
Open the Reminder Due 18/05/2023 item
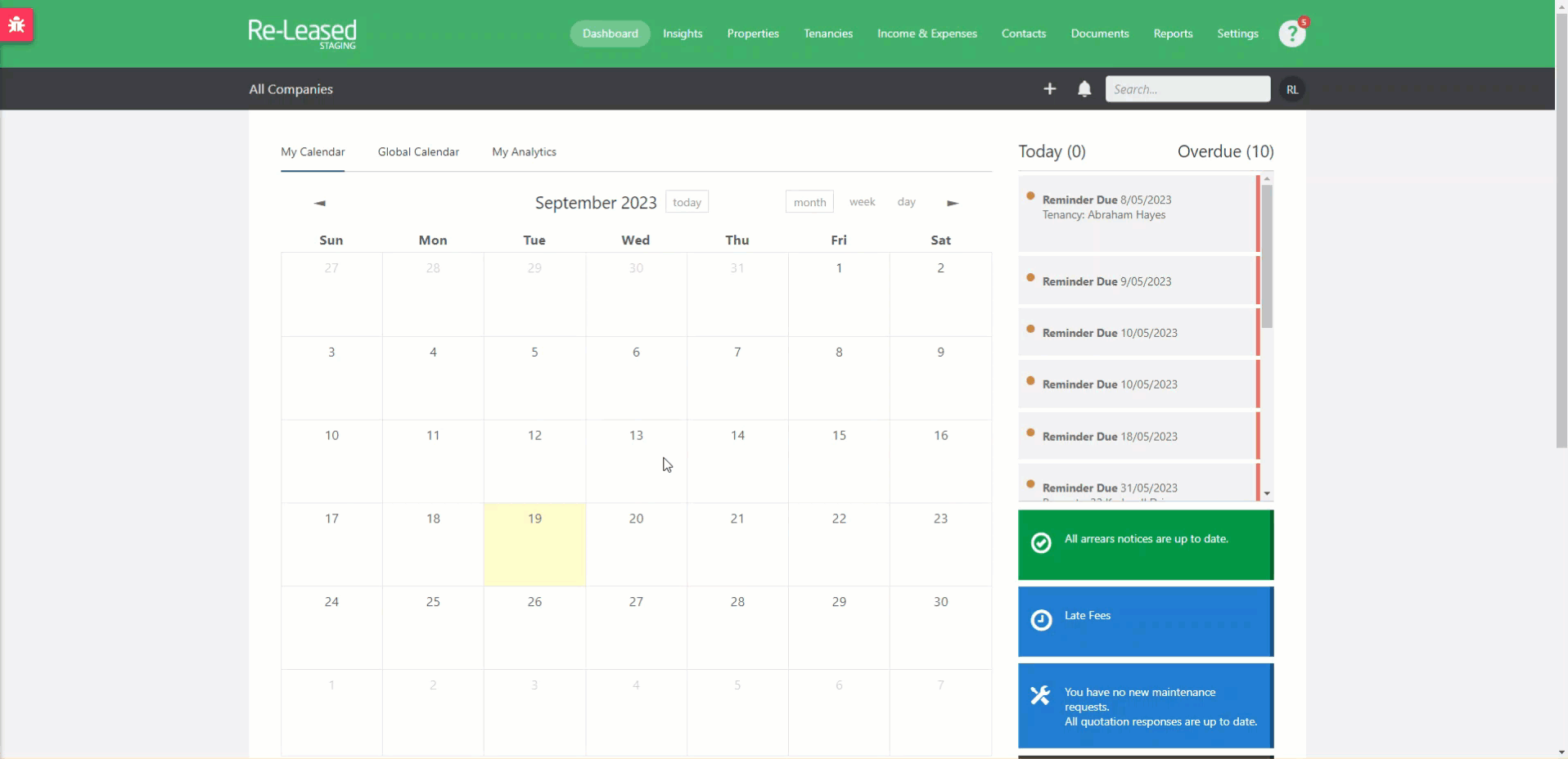[x=1138, y=436]
